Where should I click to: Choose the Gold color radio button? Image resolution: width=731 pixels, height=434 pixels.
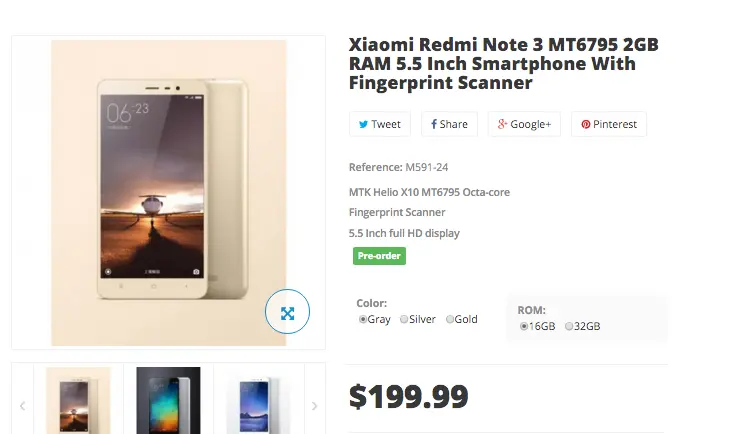tap(450, 319)
